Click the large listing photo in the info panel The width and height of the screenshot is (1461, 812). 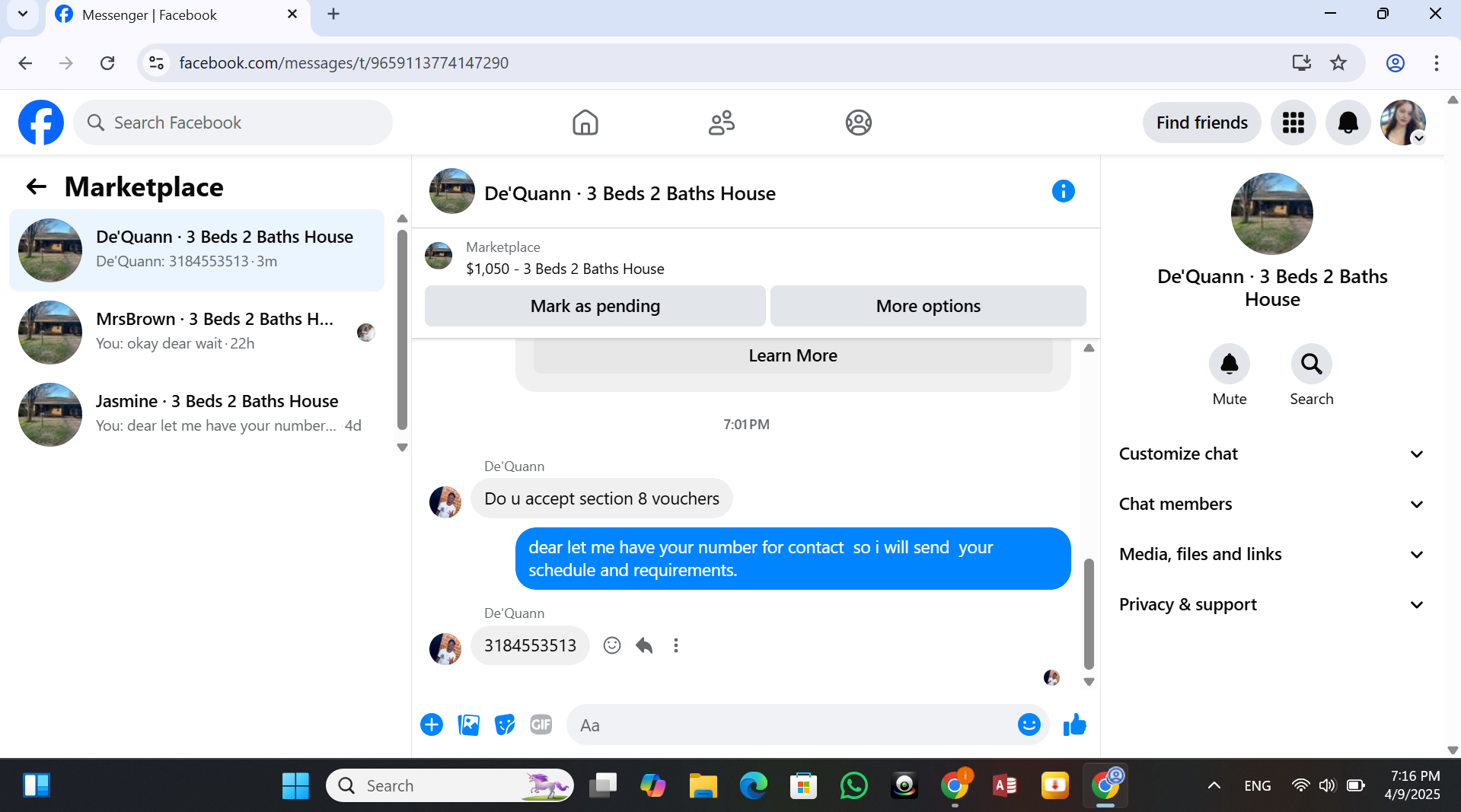[x=1271, y=214]
